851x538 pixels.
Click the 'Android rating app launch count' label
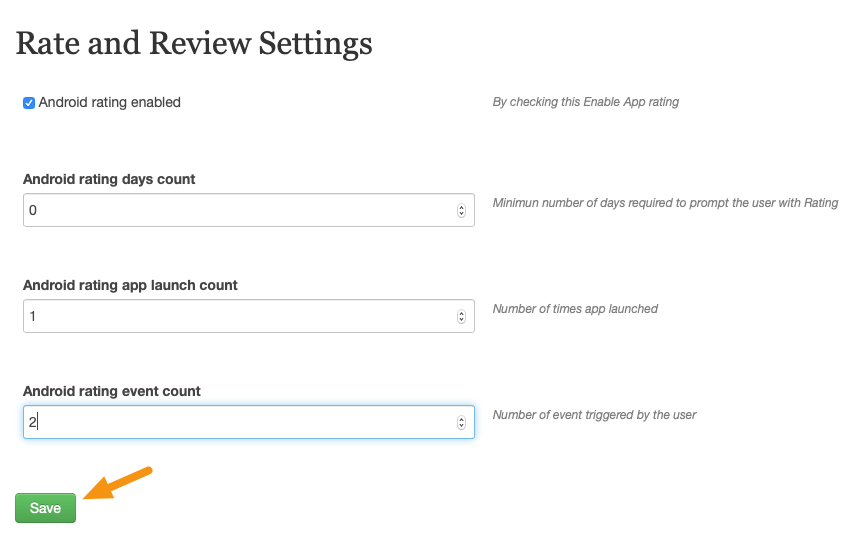click(x=130, y=285)
